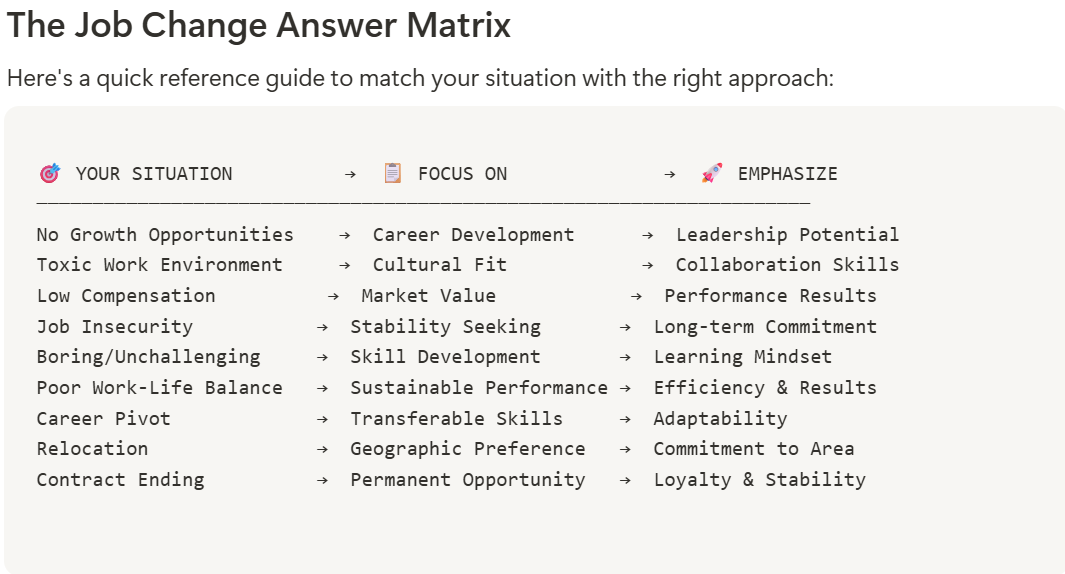
Task: Click the "Sustainable Performance" text
Action: [x=479, y=388]
